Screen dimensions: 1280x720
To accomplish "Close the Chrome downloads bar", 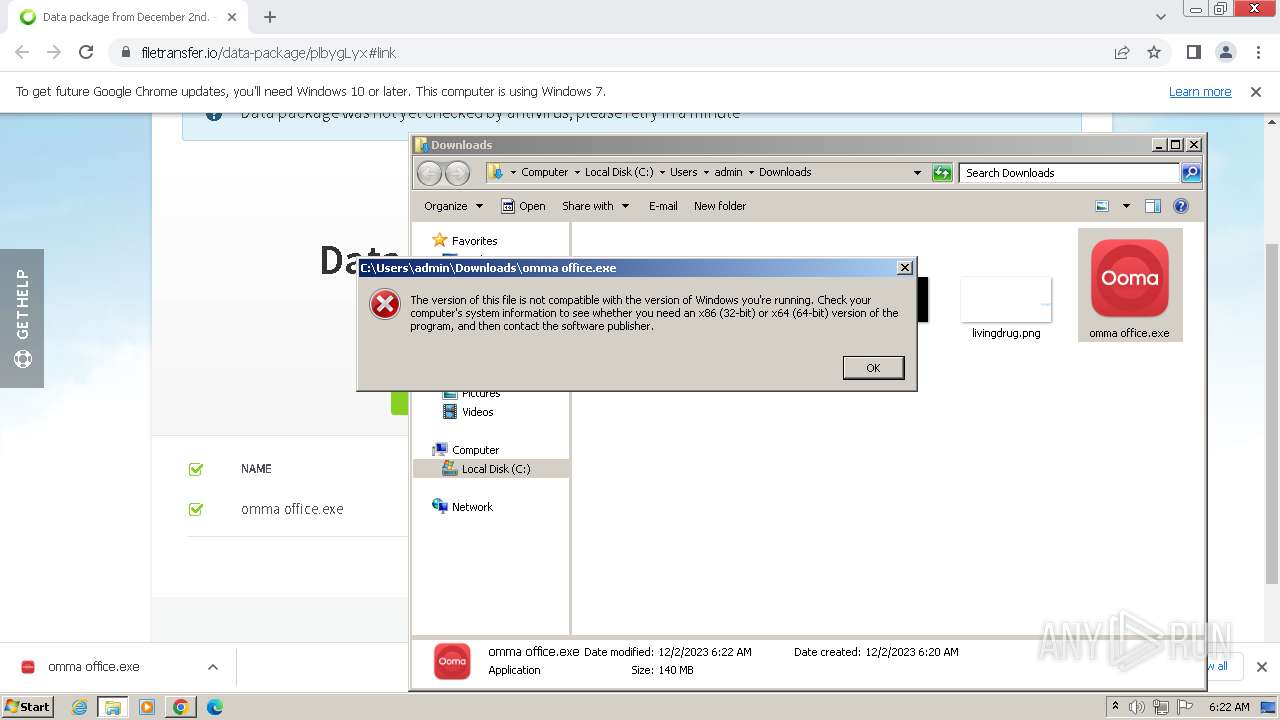I will pyautogui.click(x=1262, y=667).
